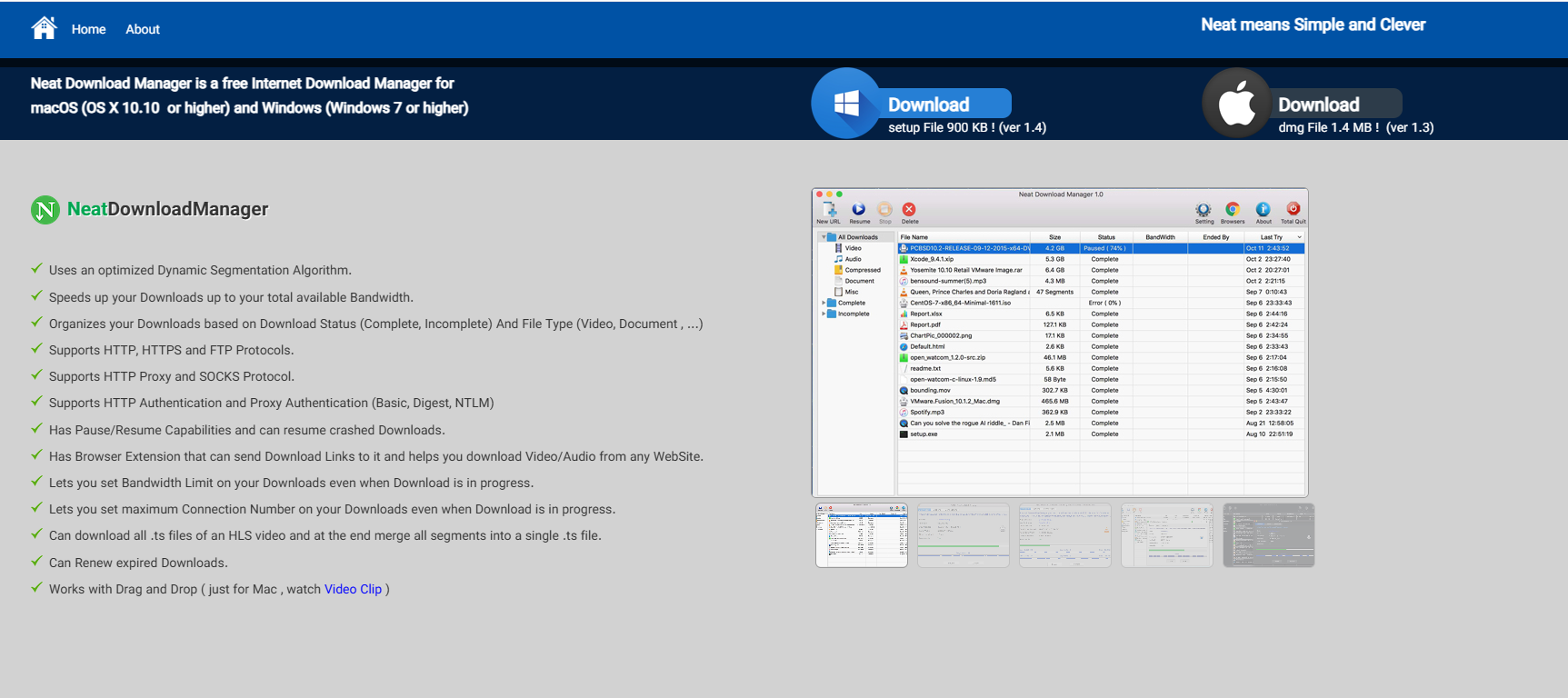Screen dimensions: 1568x698
Task: Click Total Quit power icon in screenshot
Action: click(1293, 209)
